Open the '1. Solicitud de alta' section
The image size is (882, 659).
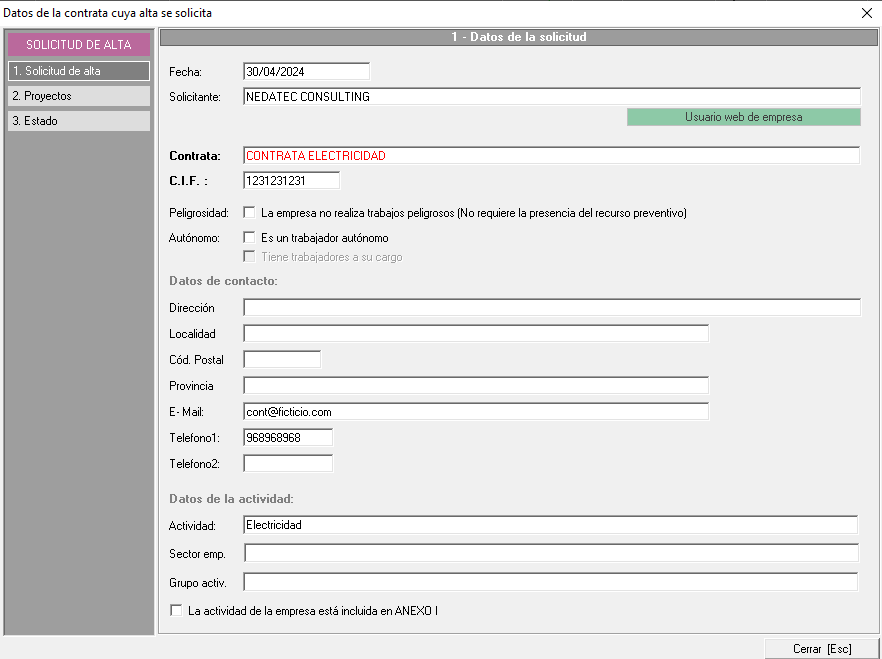tap(78, 71)
